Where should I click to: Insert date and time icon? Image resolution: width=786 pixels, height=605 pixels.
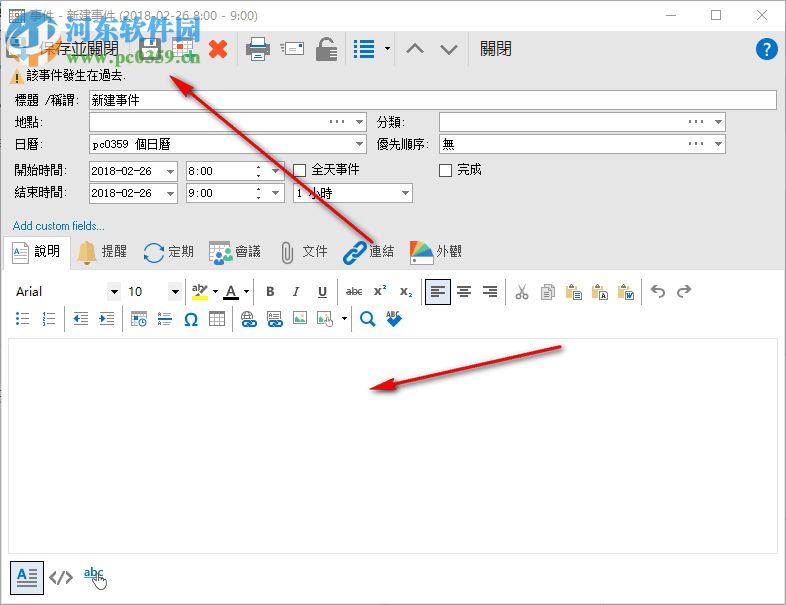click(x=139, y=319)
